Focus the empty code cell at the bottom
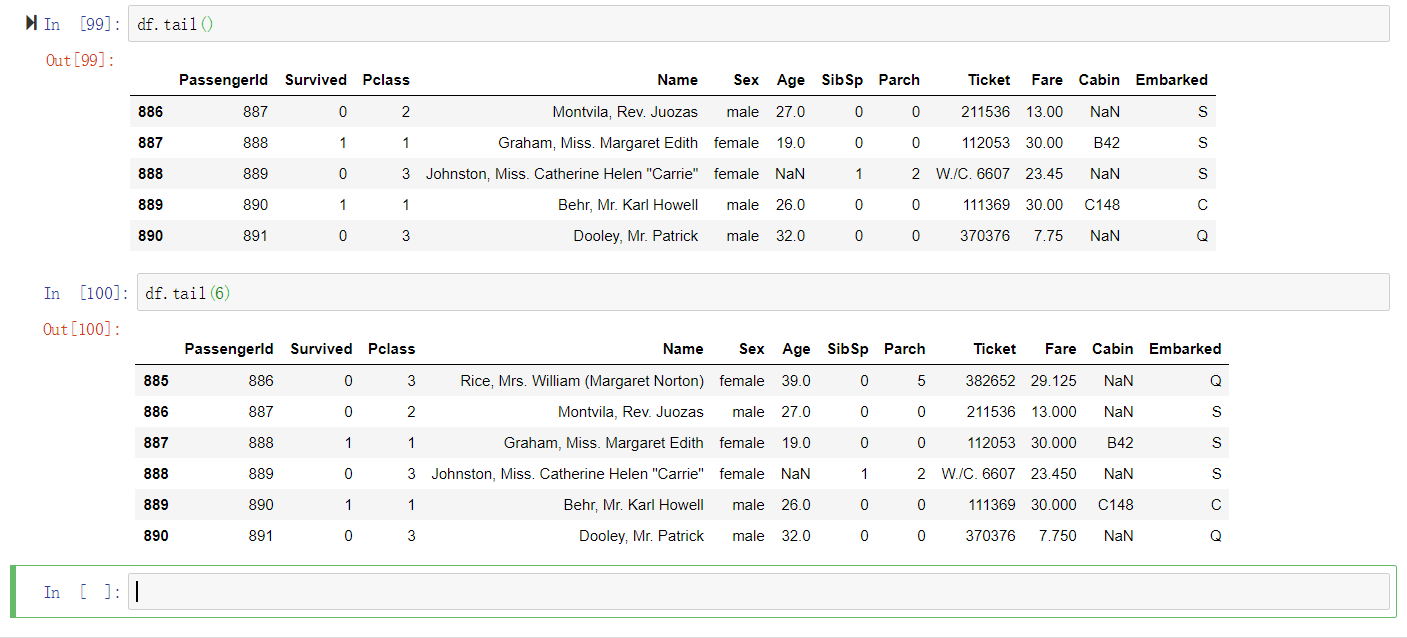This screenshot has width=1407, height=638. tap(760, 592)
